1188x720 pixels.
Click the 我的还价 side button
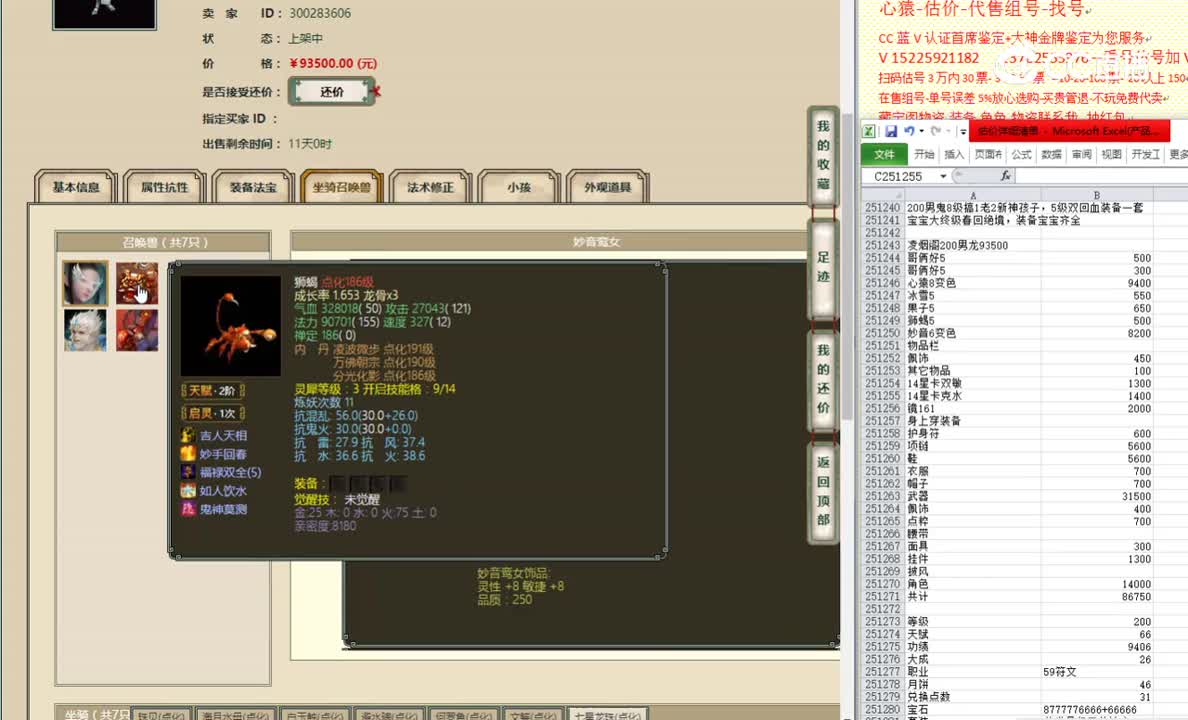[823, 379]
